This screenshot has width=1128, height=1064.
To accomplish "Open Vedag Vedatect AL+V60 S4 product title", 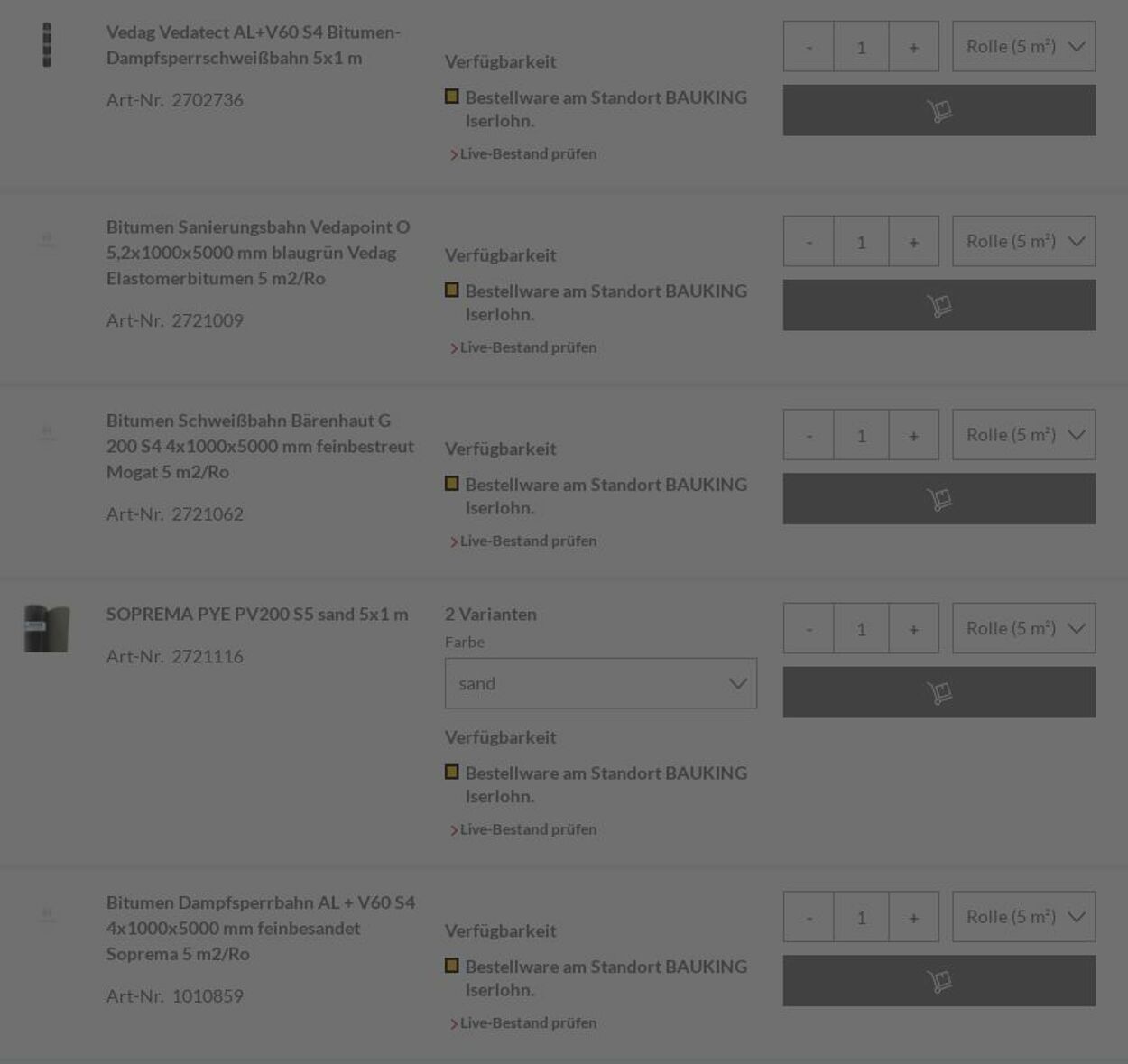I will [254, 45].
